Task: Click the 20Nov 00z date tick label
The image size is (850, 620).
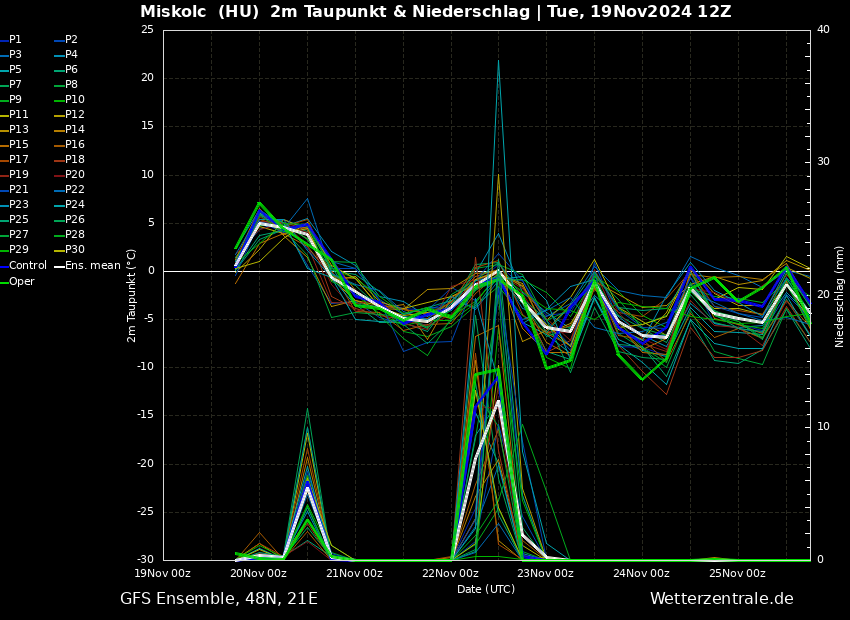Action: 259,574
